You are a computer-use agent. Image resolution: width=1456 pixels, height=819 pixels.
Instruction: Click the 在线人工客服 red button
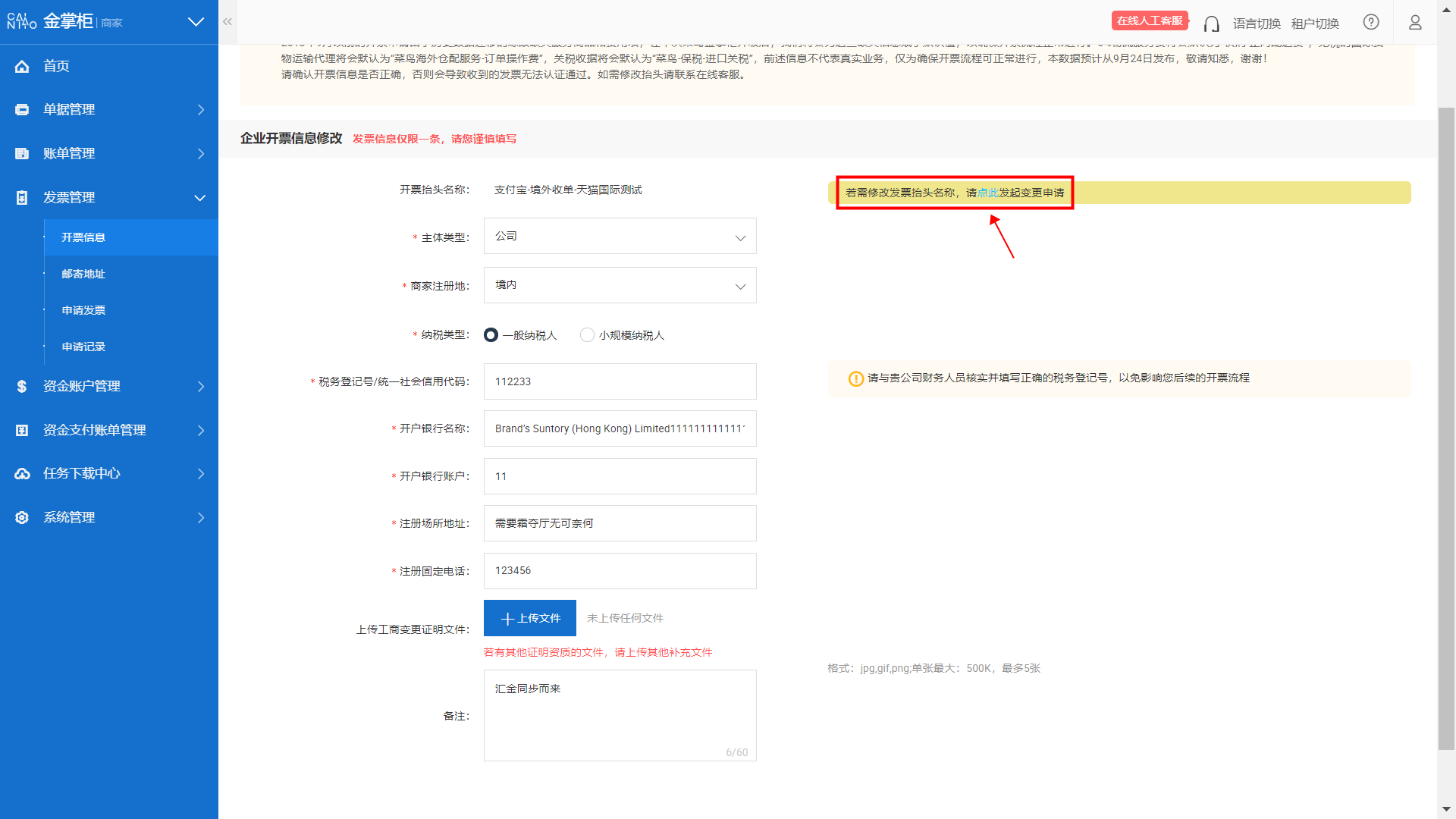coord(1150,20)
